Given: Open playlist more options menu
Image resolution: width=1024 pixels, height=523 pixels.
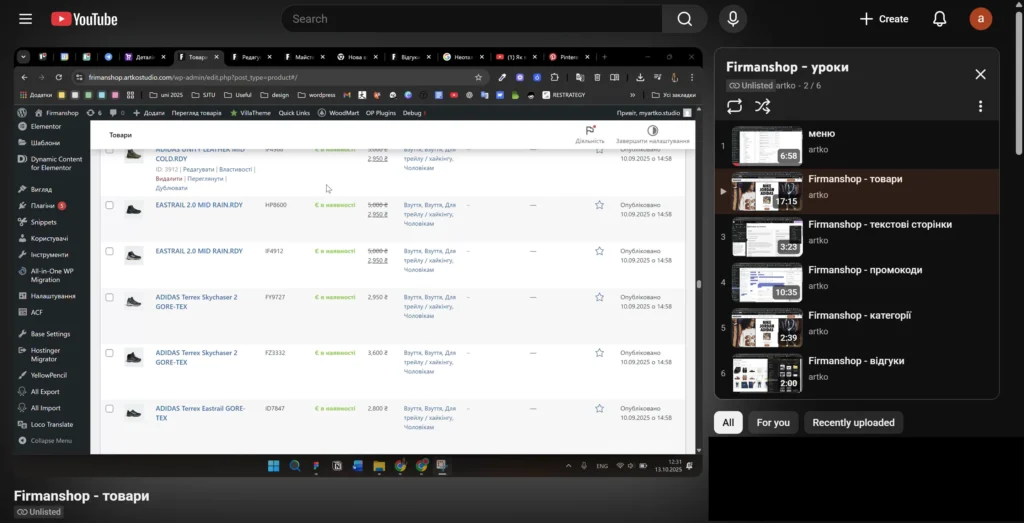Looking at the screenshot, I should [980, 107].
